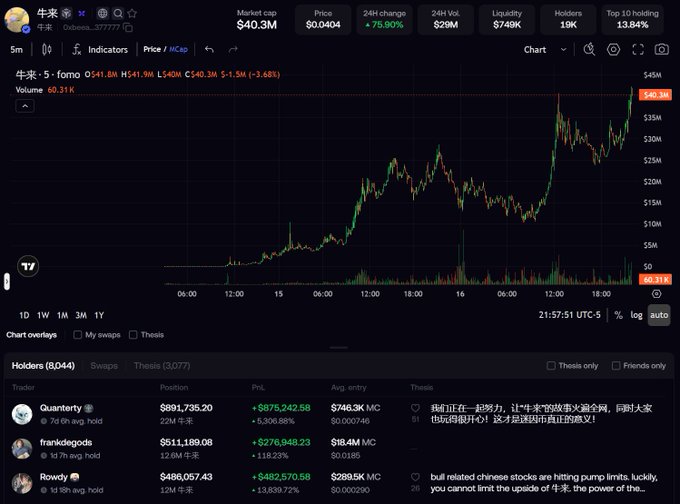This screenshot has height=504, width=680.
Task: Copy the contract address icon
Action: (128, 28)
